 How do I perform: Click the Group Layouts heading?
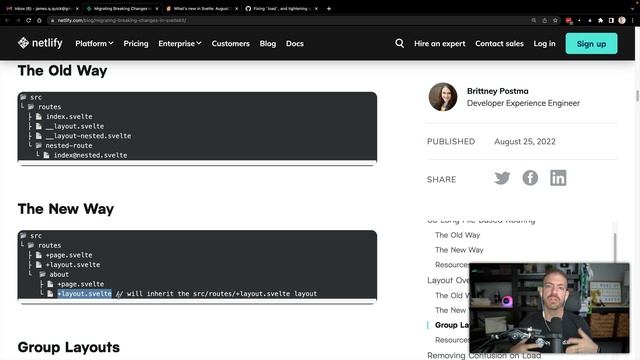tap(69, 347)
